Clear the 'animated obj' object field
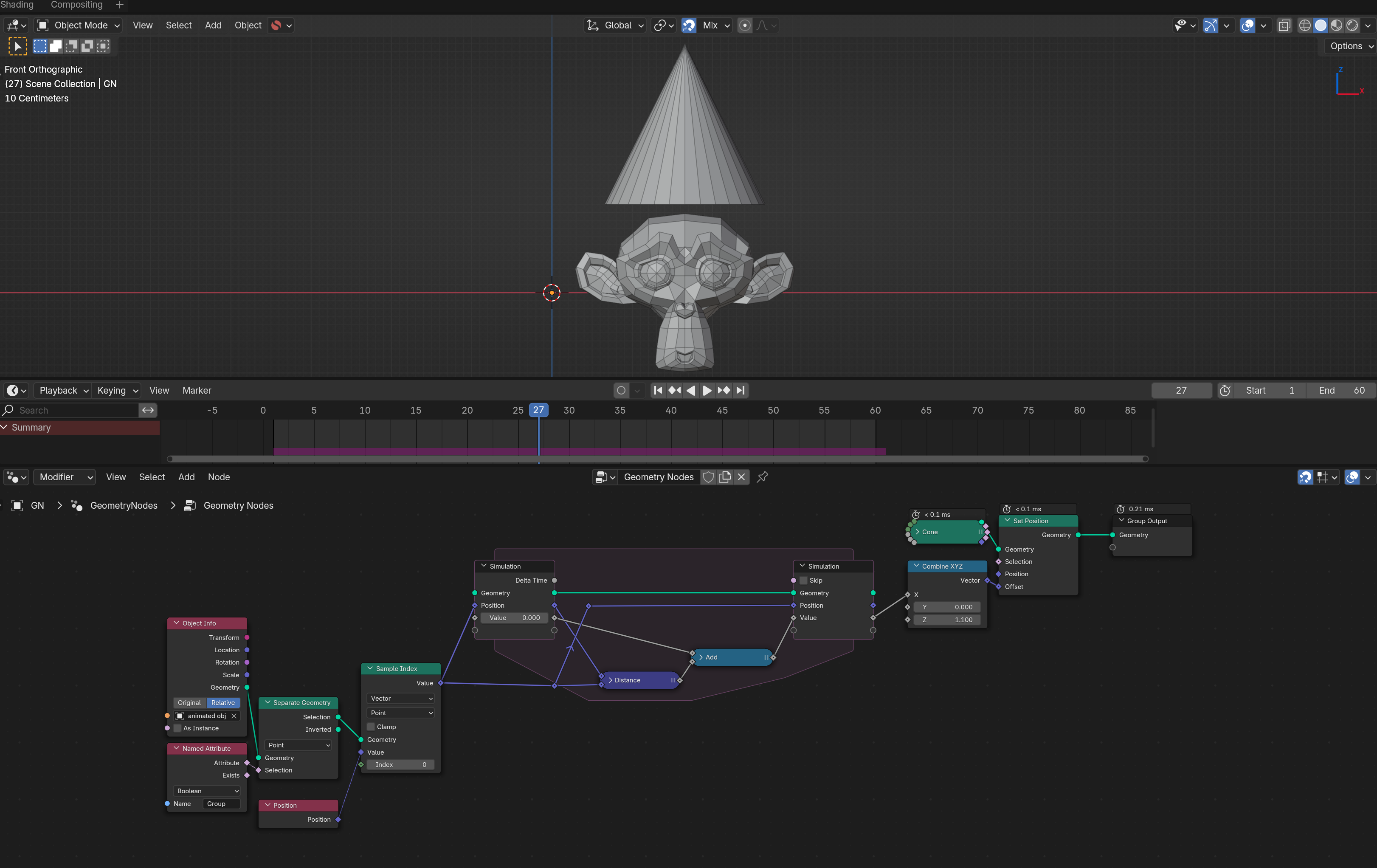The height and width of the screenshot is (868, 1377). pos(234,716)
